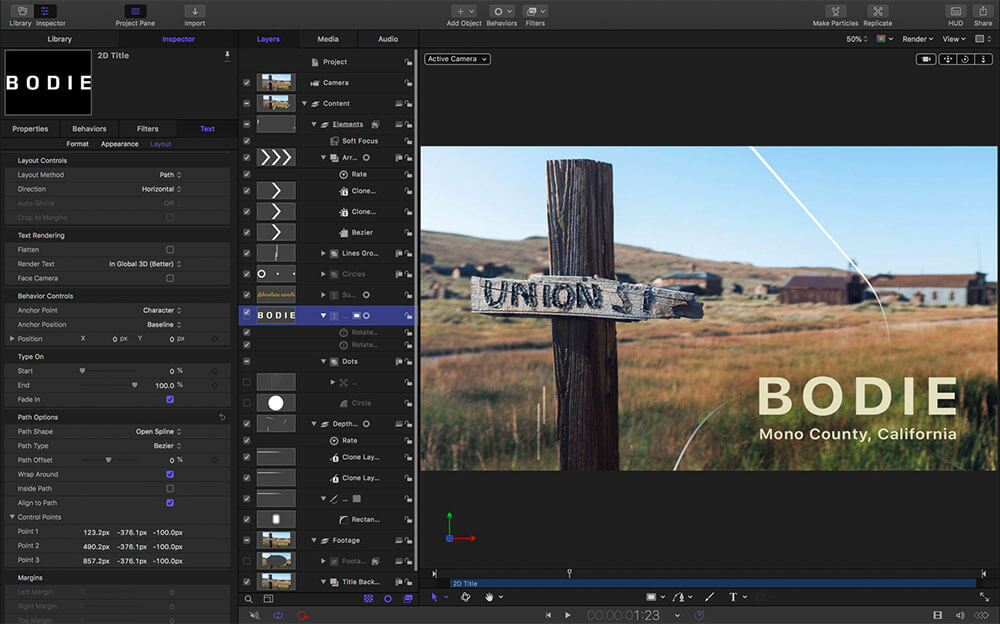Select the Pan hand tool
This screenshot has width=1000, height=624.
click(x=489, y=597)
